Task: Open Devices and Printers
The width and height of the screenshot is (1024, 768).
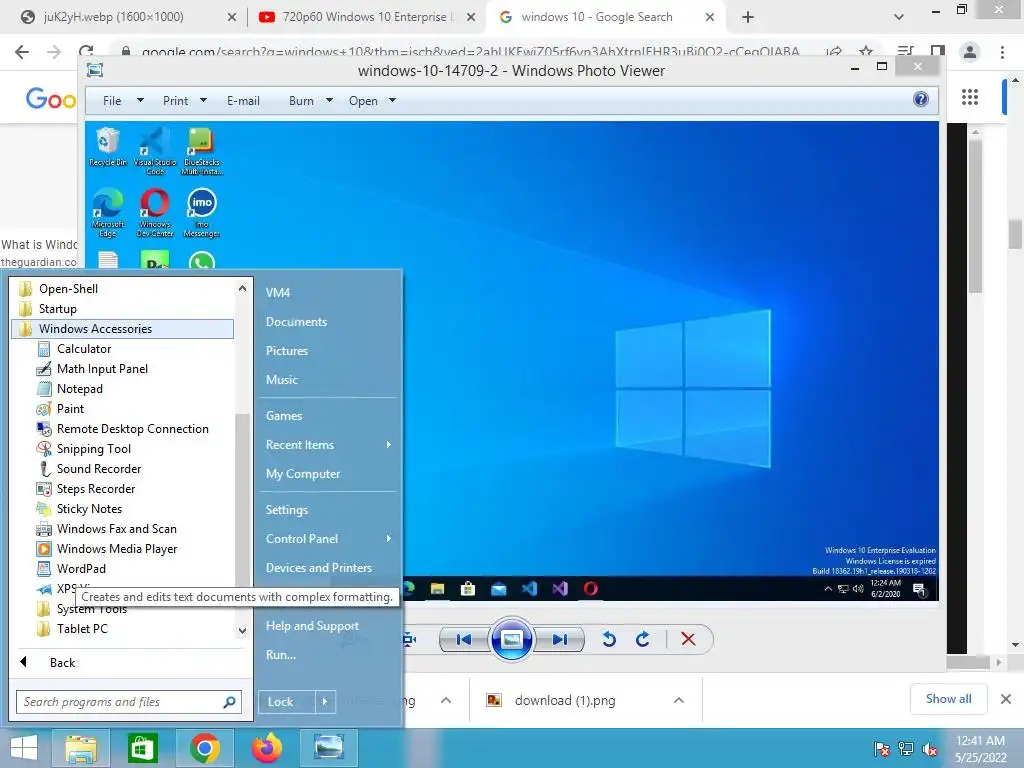Action: pos(319,568)
